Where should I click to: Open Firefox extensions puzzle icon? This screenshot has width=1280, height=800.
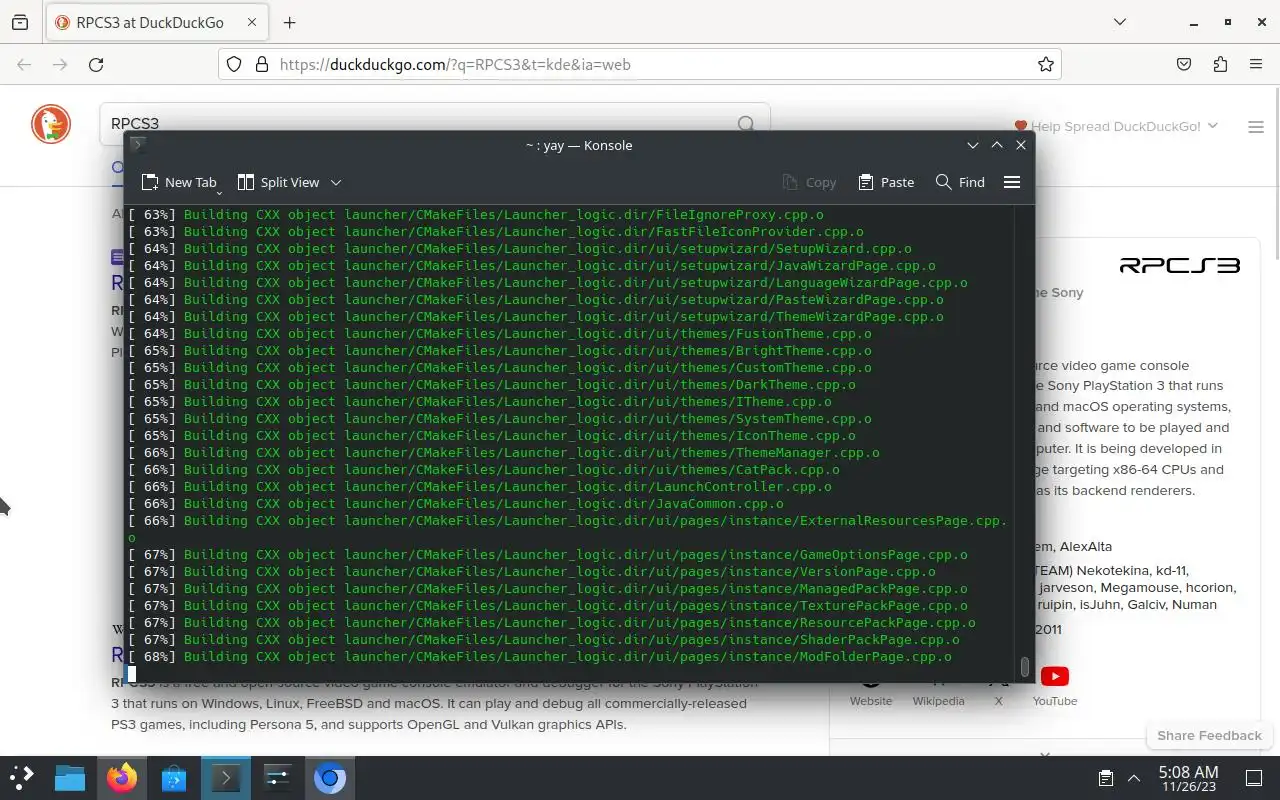tap(1220, 64)
